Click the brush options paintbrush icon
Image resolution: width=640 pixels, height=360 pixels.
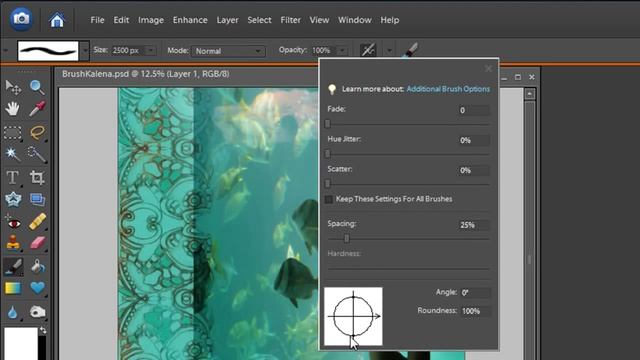tap(411, 50)
